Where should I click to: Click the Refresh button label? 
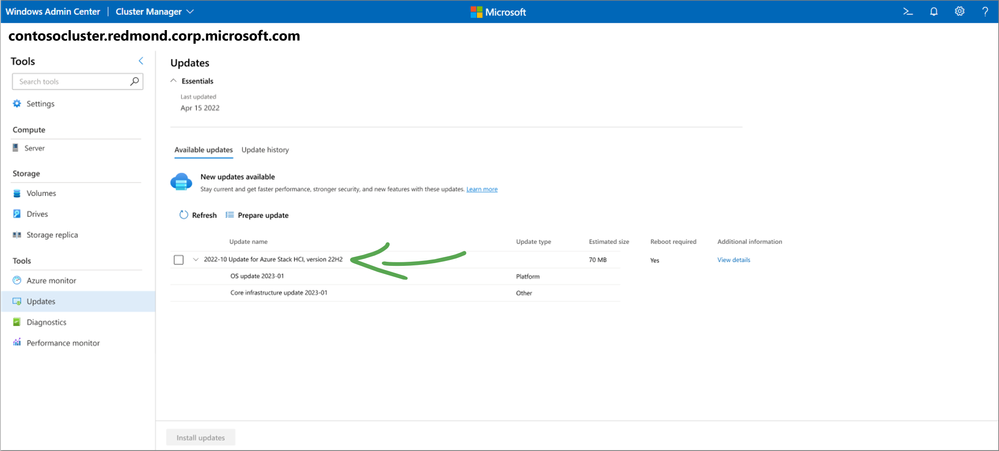[x=205, y=215]
